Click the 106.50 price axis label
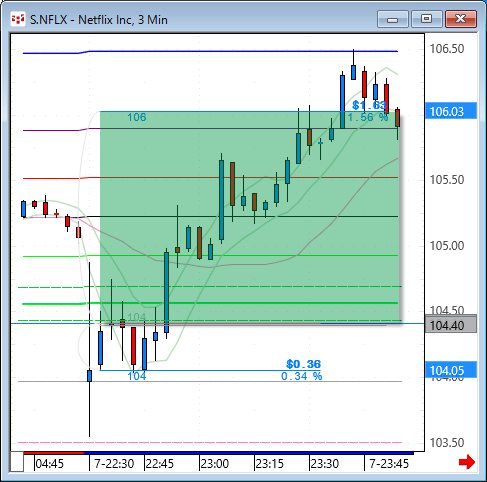Screen dimensions: 487x482 (x=447, y=49)
